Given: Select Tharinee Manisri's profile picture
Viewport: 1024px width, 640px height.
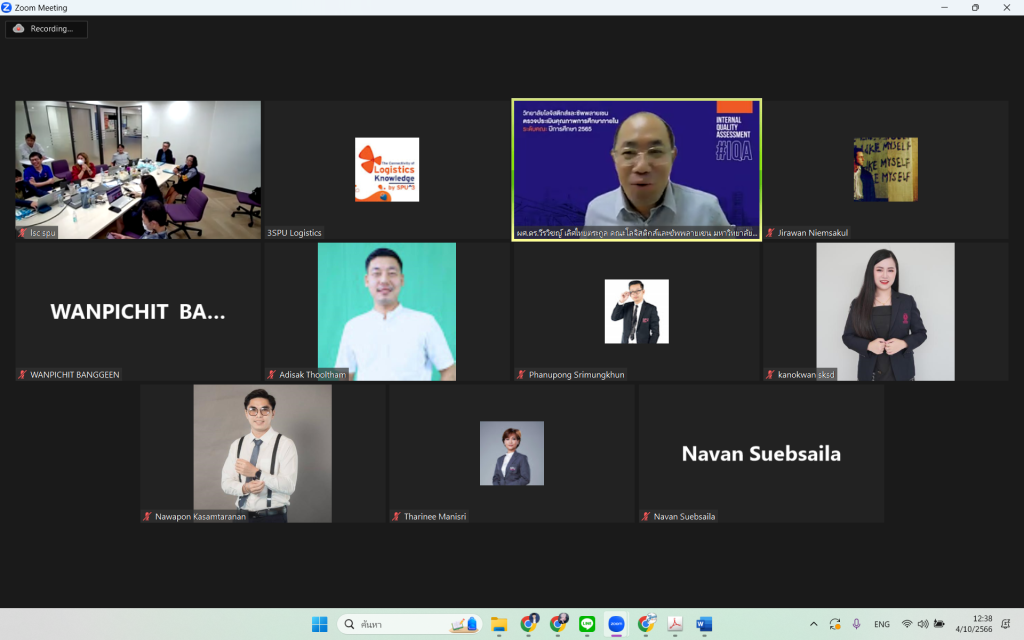Looking at the screenshot, I should pyautogui.click(x=512, y=453).
